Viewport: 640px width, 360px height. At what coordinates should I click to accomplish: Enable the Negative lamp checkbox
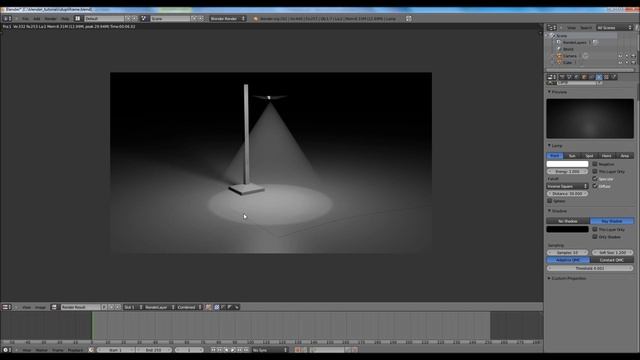pyautogui.click(x=595, y=164)
